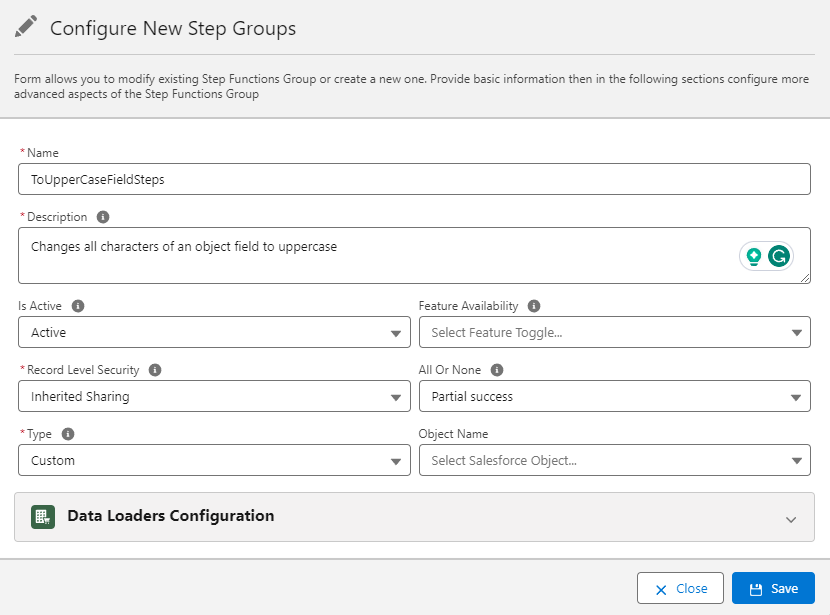Click the Record Level Security info icon
This screenshot has width=830, height=615.
[155, 370]
